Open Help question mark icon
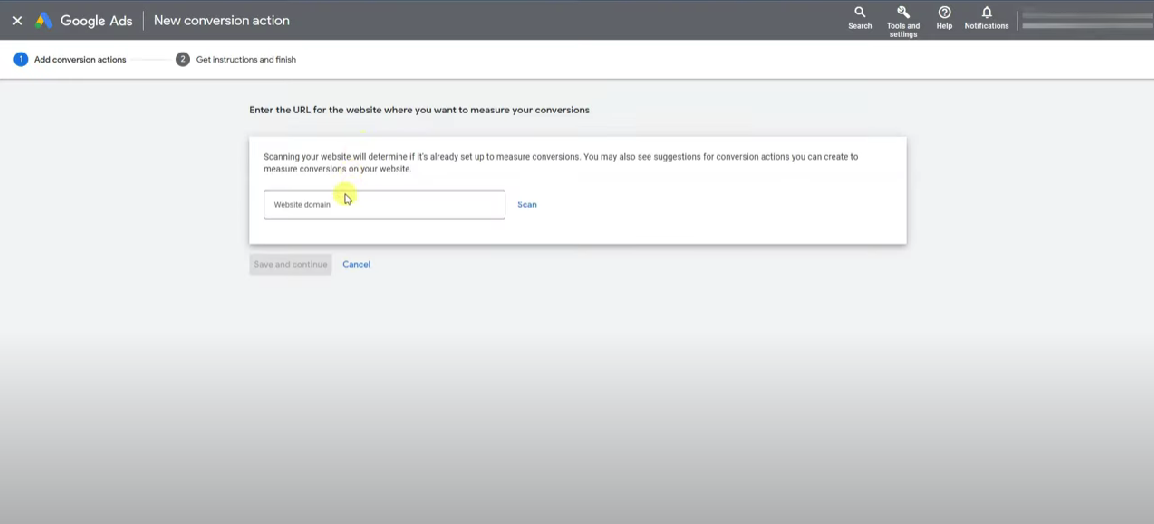Viewport: 1154px width, 524px height. (944, 12)
